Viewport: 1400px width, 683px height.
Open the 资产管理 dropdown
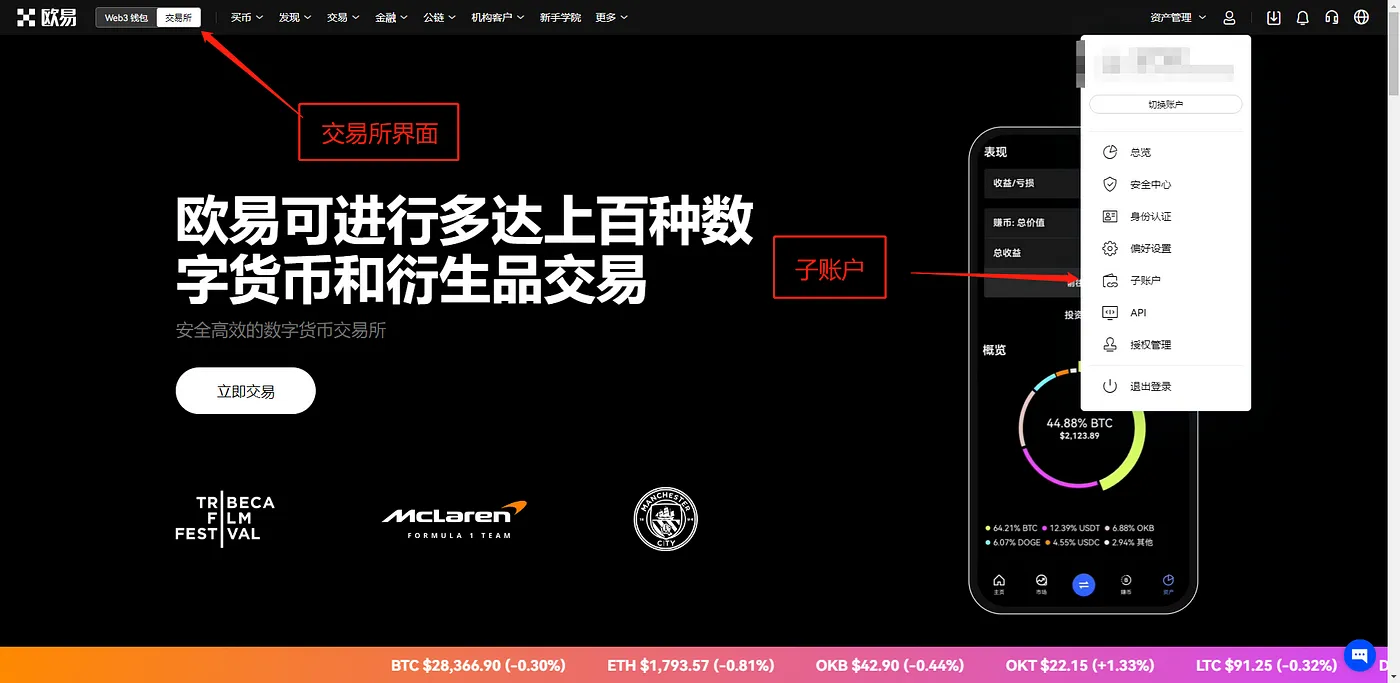1178,17
